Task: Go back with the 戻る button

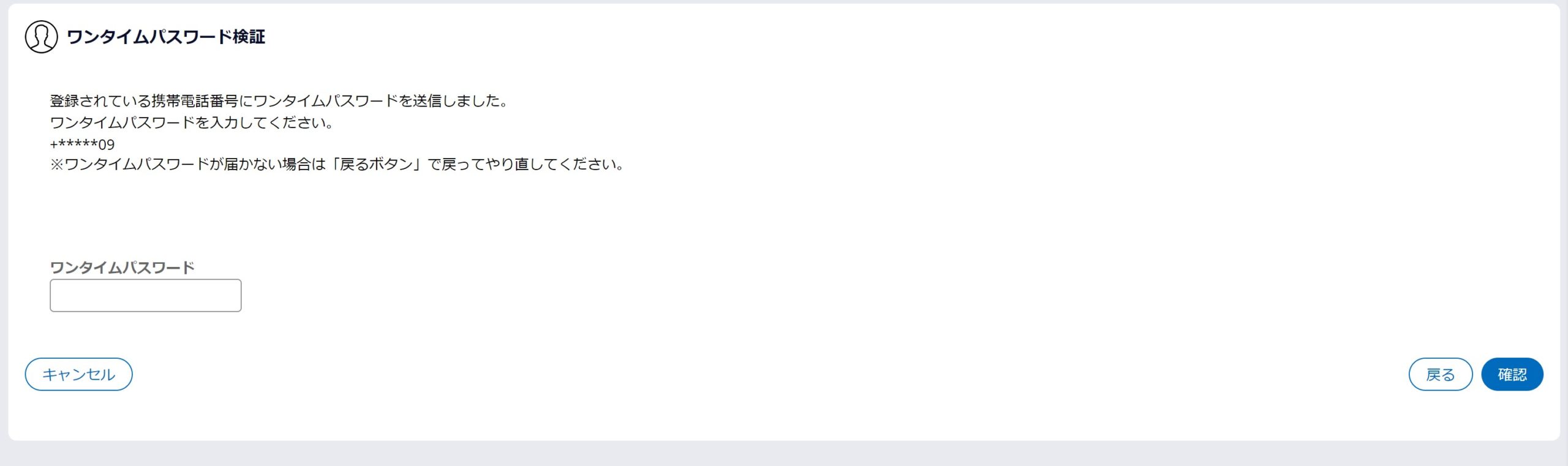Action: 1440,374
